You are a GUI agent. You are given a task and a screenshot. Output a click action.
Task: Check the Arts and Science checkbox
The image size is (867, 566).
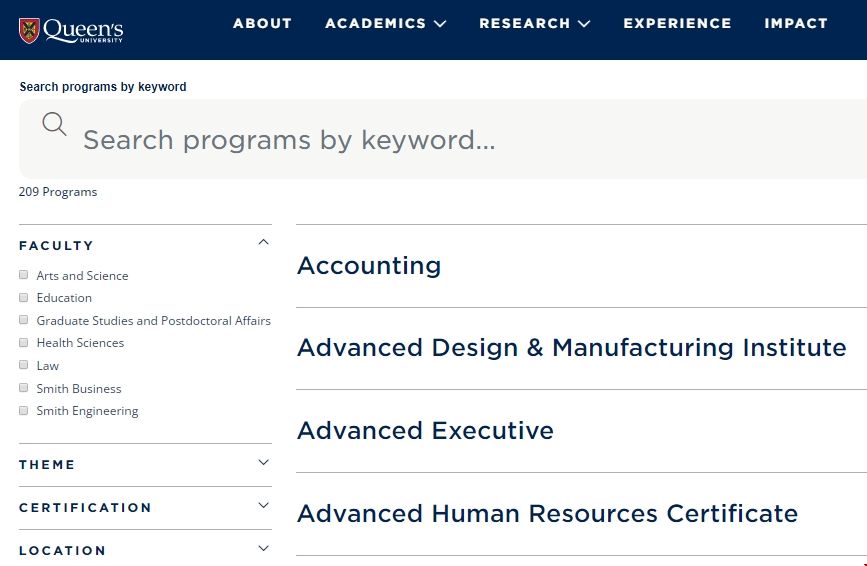click(24, 275)
